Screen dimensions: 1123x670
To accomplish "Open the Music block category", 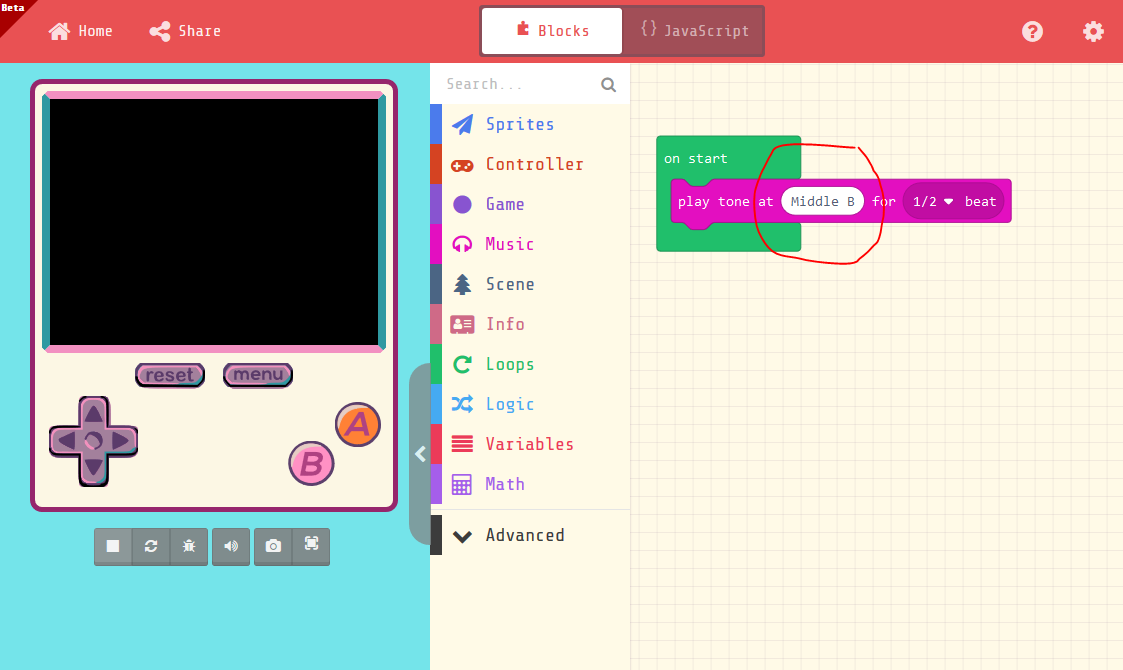I will point(530,244).
